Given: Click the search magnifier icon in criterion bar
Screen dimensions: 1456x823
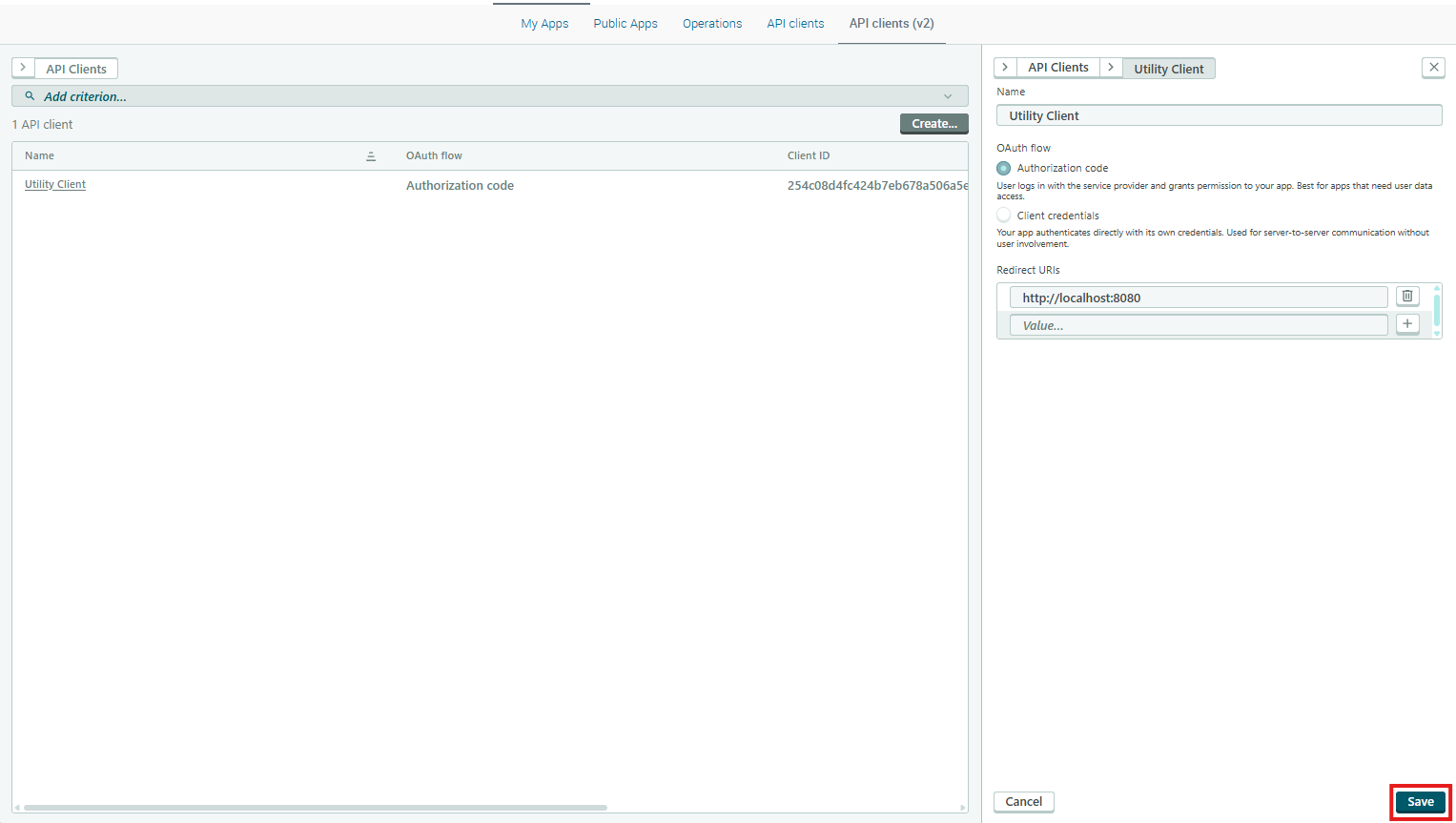Looking at the screenshot, I should [x=30, y=96].
